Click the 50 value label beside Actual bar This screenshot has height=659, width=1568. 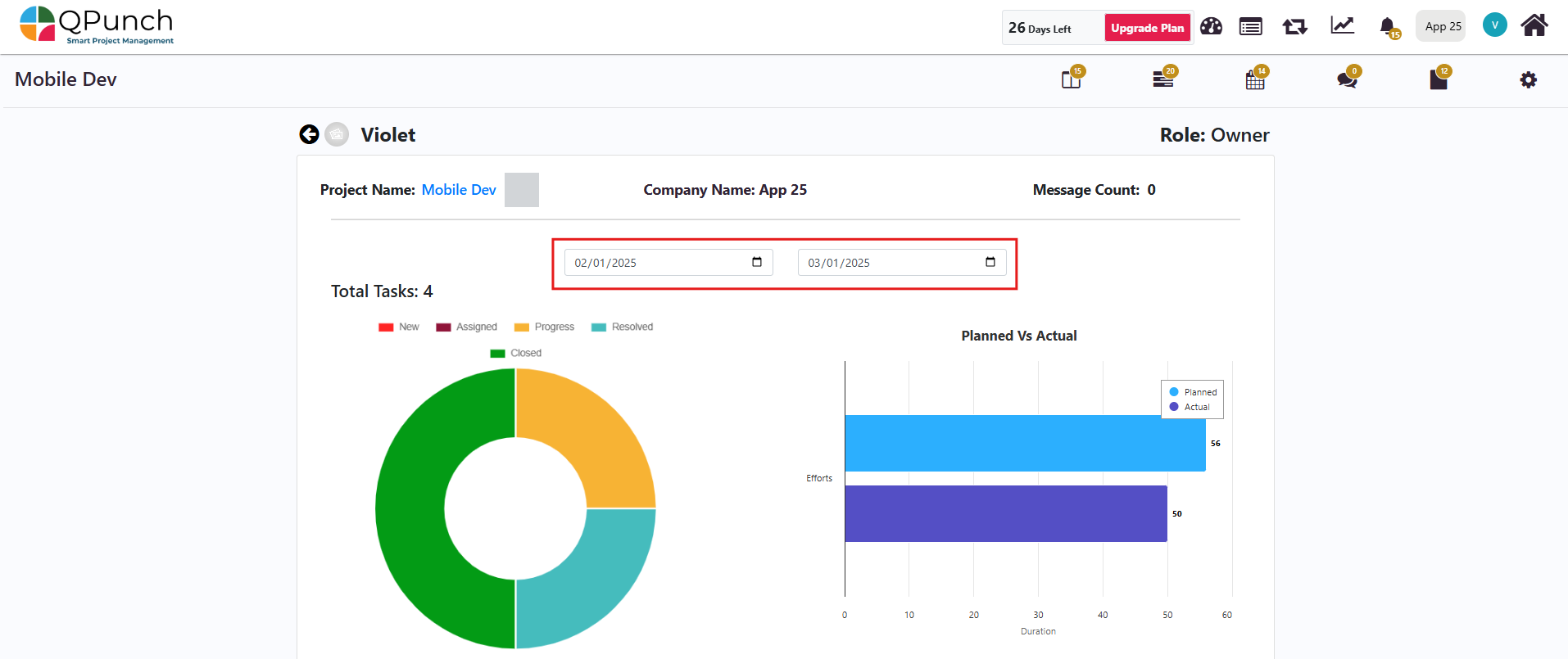(x=1177, y=513)
